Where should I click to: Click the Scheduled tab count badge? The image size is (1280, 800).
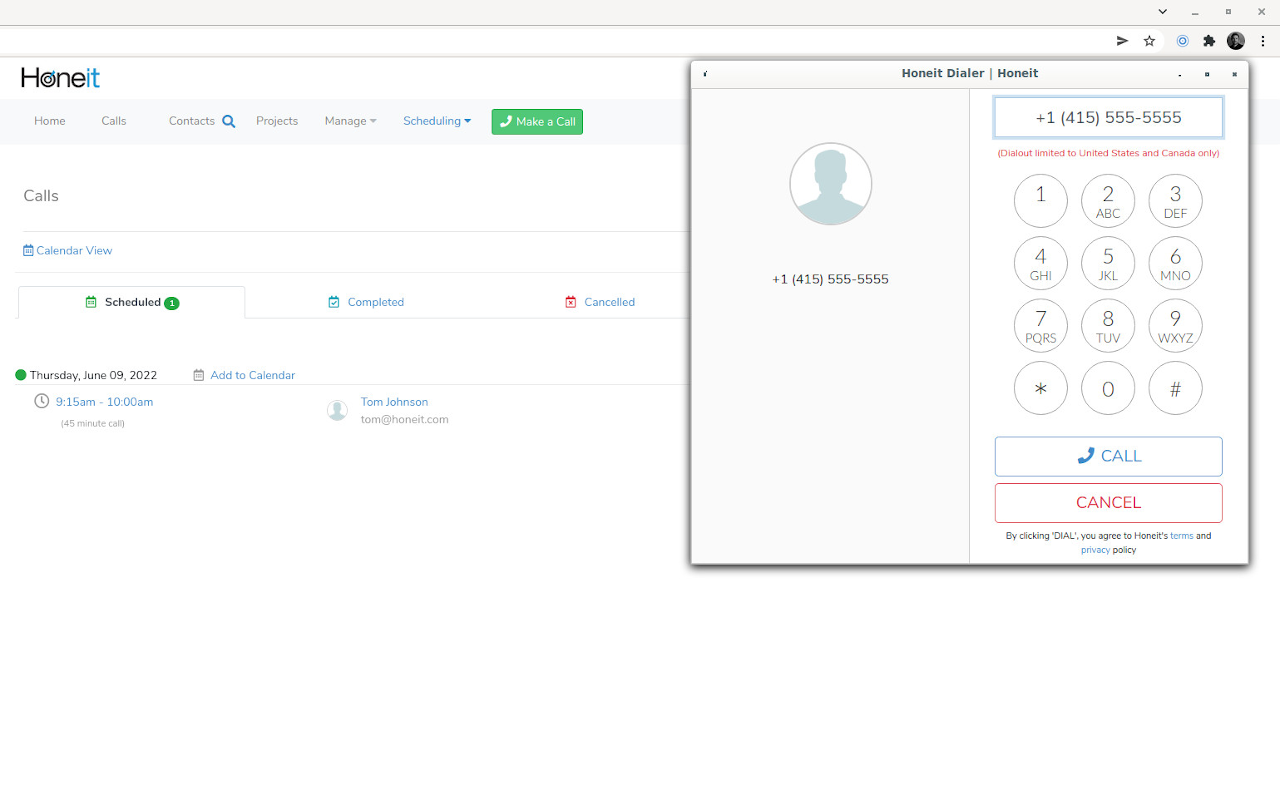[x=172, y=303]
